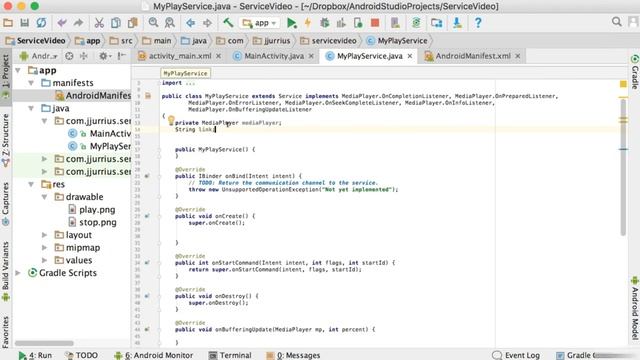Toggle the Gradle side panel
The height and width of the screenshot is (360, 640).
(x=634, y=71)
